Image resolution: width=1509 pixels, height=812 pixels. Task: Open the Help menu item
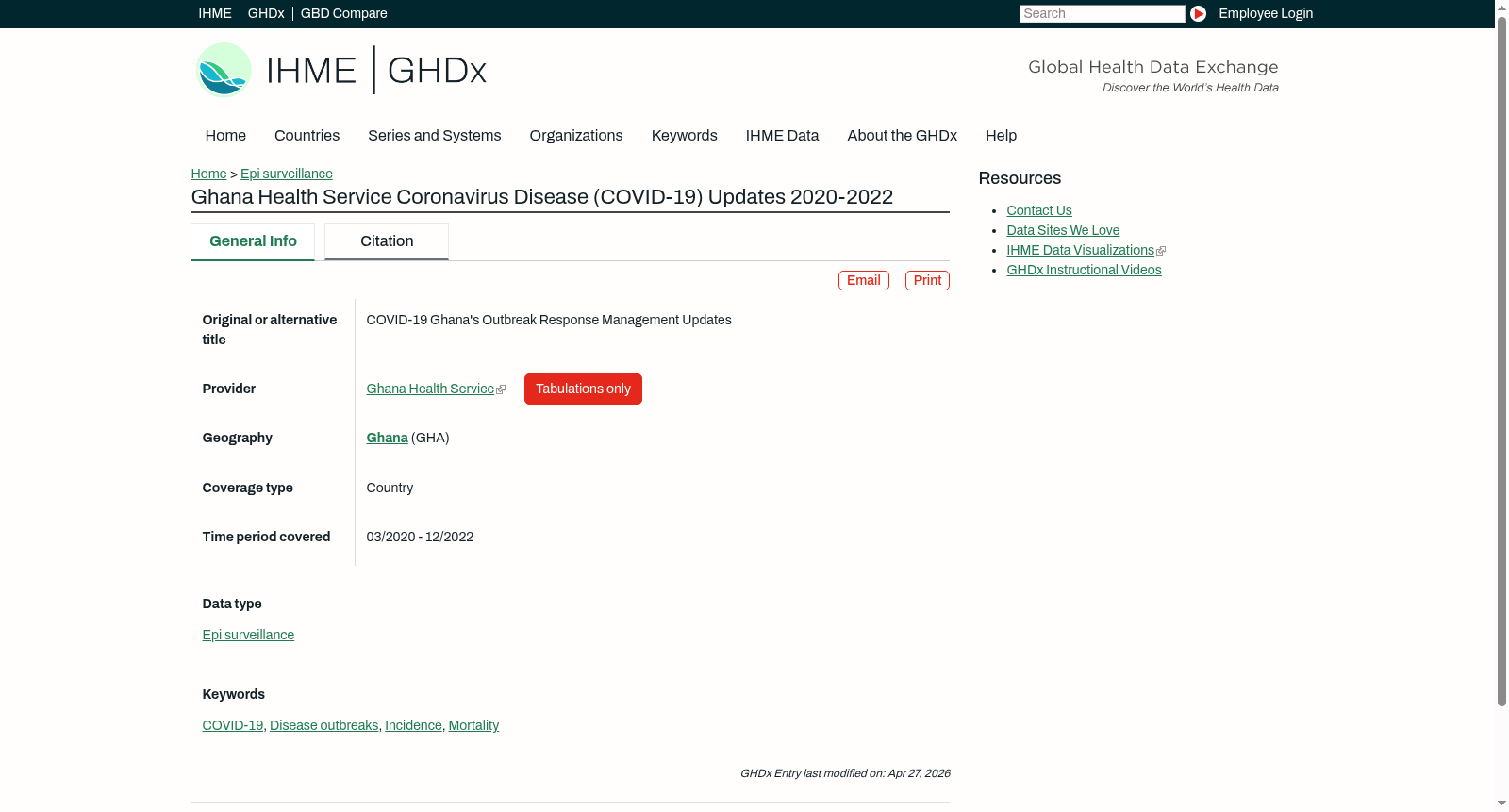click(1001, 136)
